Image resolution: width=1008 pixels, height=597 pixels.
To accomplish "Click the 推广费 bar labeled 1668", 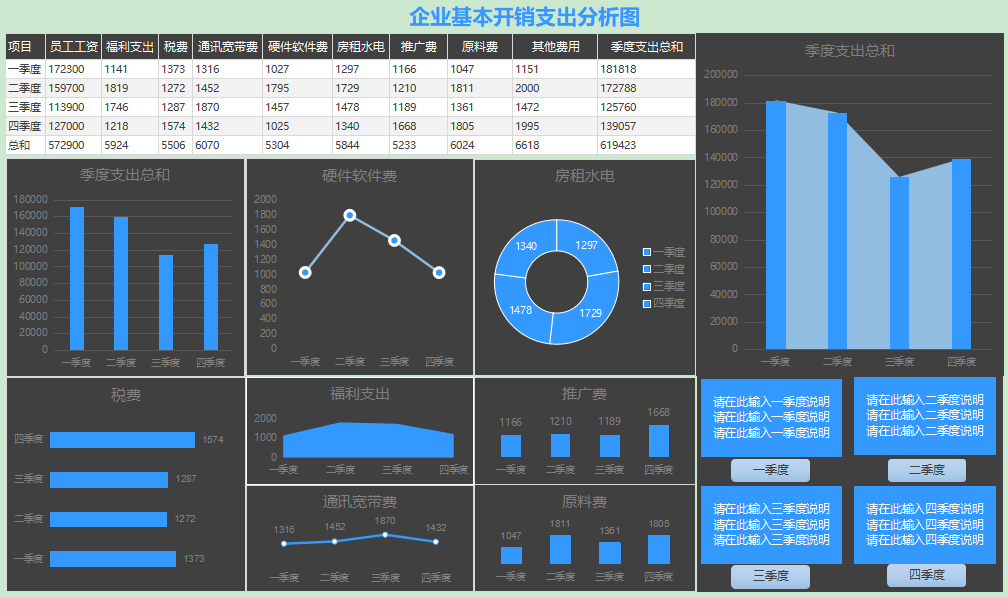I will pos(659,441).
